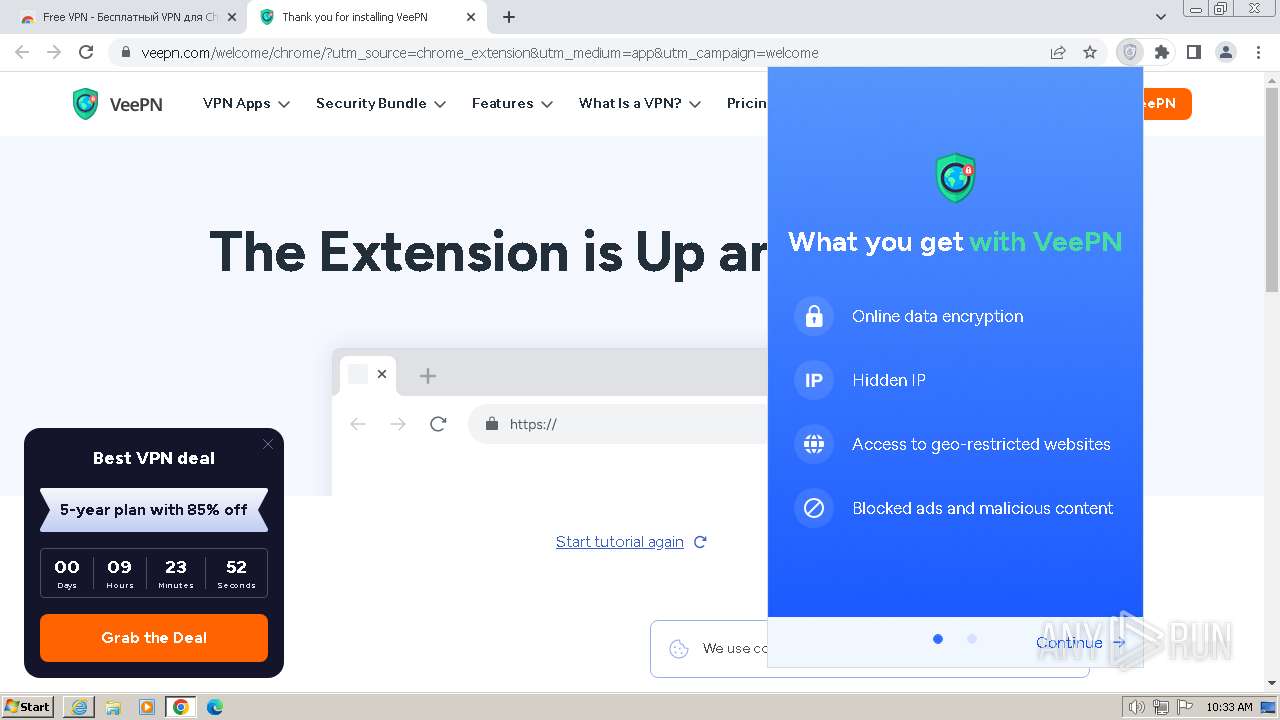The image size is (1280, 720).
Task: Switch to the Thank you for installing VeePN tab
Action: point(366,17)
